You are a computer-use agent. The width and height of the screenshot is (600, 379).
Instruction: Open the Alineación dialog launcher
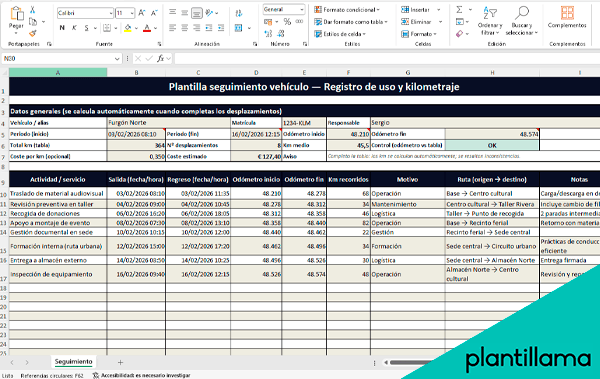pyautogui.click(x=255, y=44)
